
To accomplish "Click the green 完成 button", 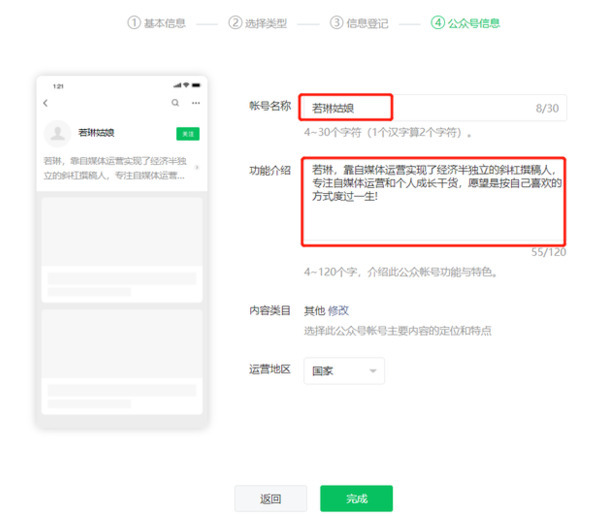I will pyautogui.click(x=356, y=499).
